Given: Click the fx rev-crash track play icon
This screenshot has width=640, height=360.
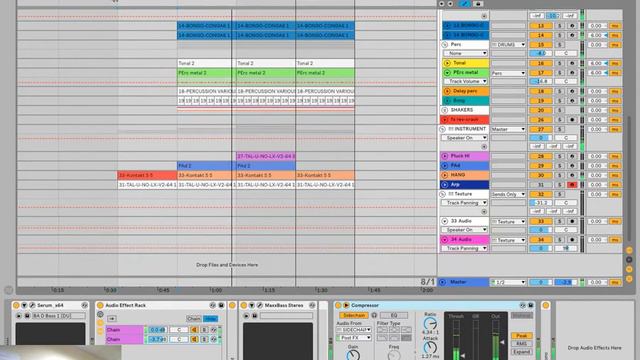Looking at the screenshot, I should (x=445, y=120).
